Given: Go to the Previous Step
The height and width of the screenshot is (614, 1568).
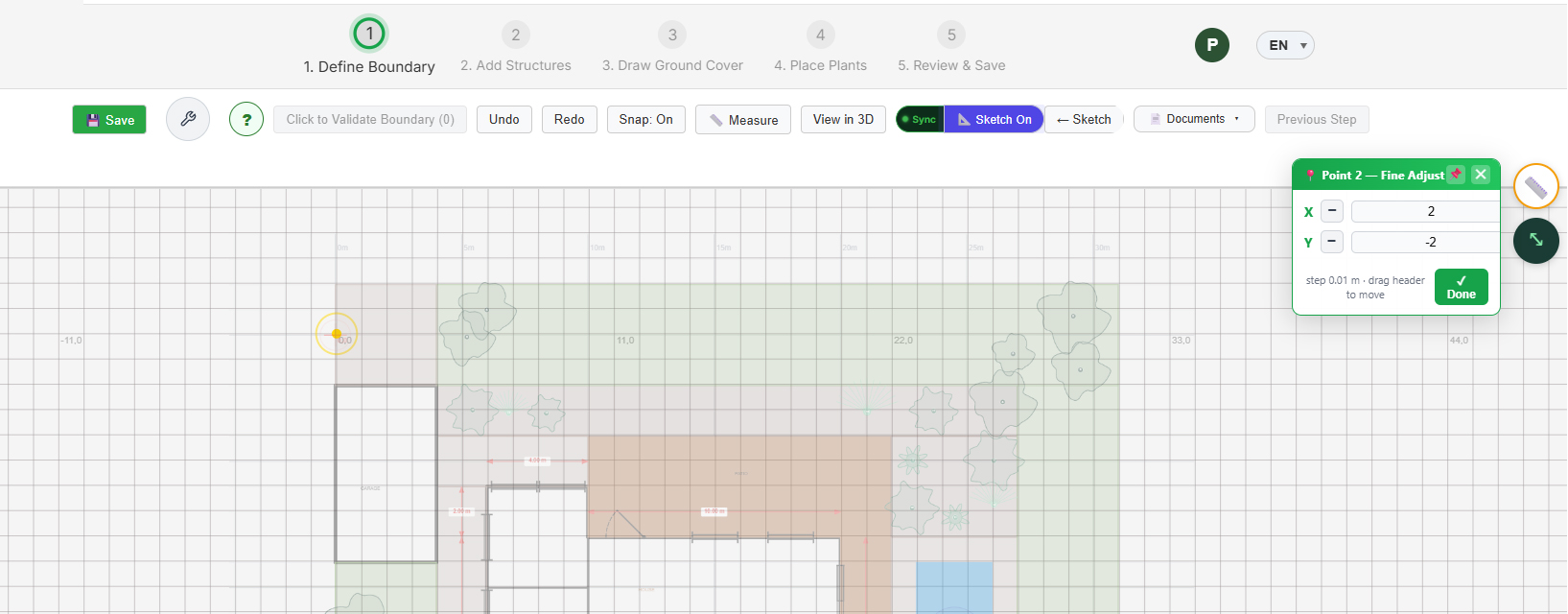Looking at the screenshot, I should [x=1317, y=119].
